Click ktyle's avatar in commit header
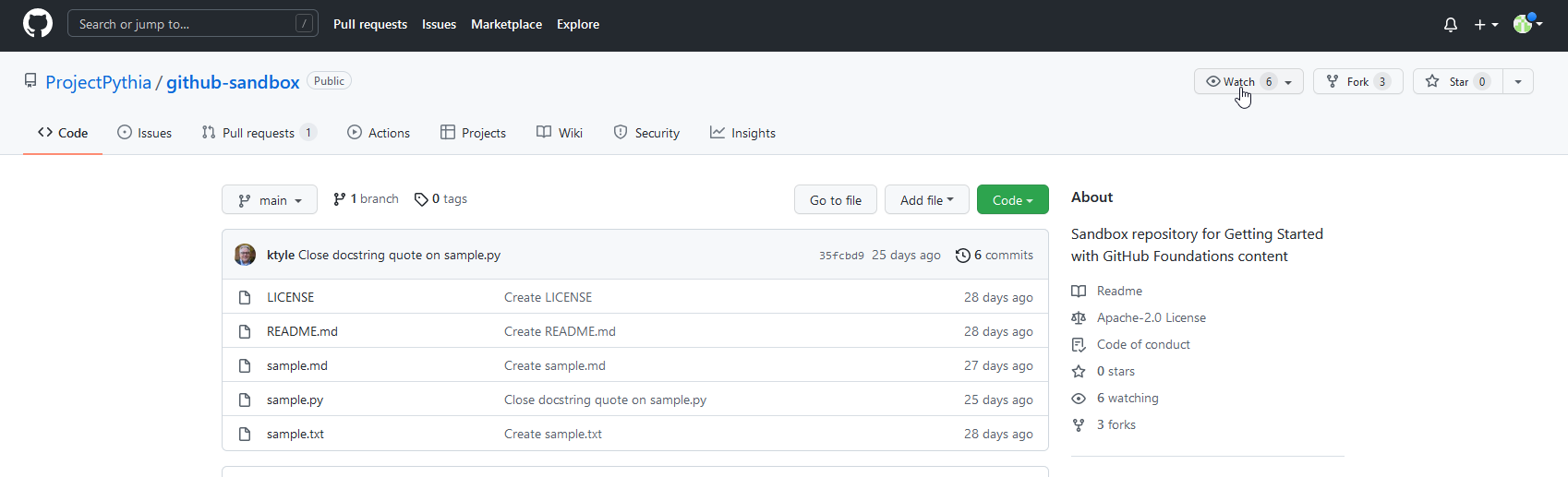The width and height of the screenshot is (1568, 477). [245, 255]
